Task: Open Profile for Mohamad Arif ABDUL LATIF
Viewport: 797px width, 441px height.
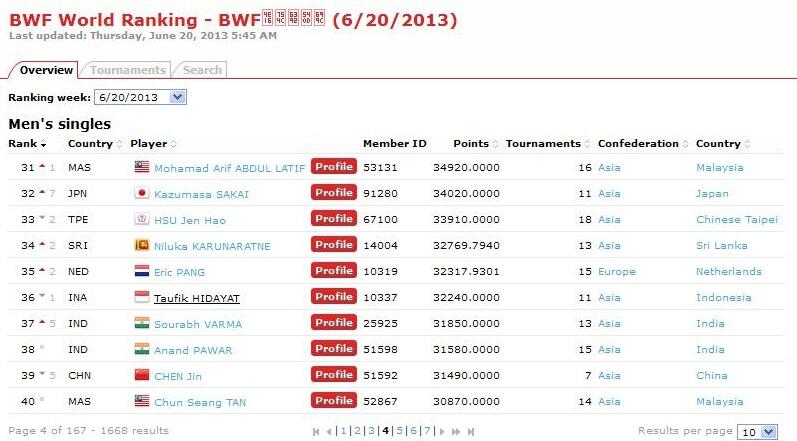Action: (x=334, y=167)
